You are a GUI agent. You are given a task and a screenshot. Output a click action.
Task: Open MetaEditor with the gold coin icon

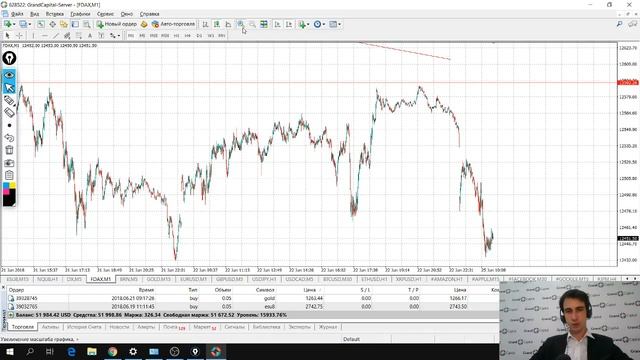click(144, 24)
